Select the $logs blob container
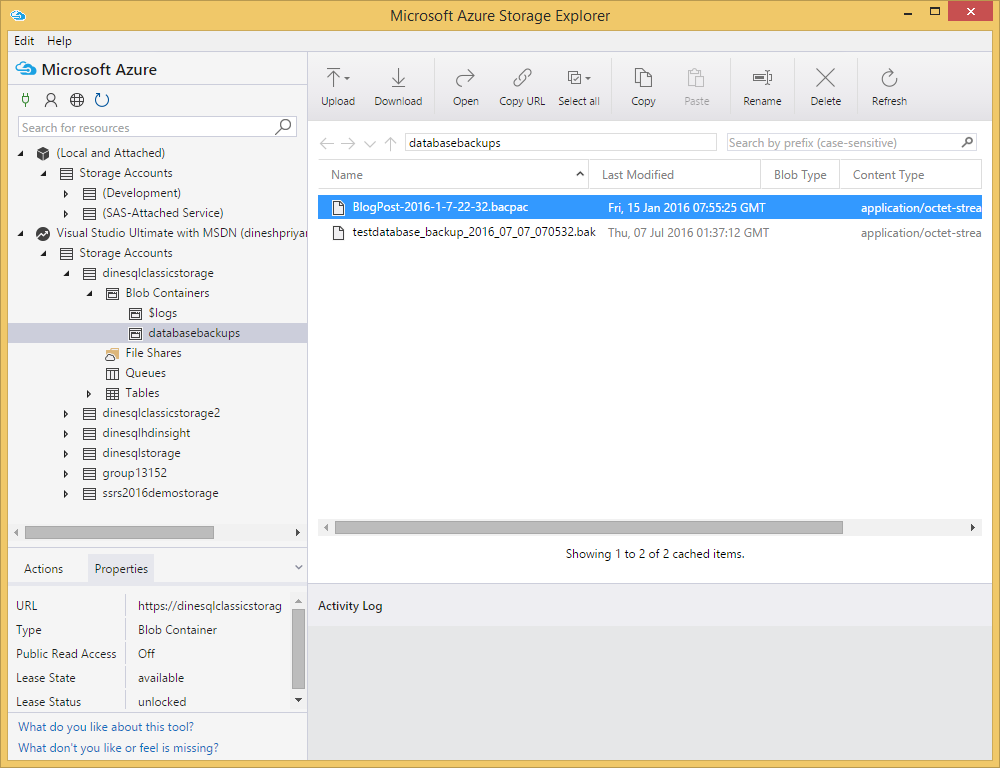The width and height of the screenshot is (1000, 768). 162,313
